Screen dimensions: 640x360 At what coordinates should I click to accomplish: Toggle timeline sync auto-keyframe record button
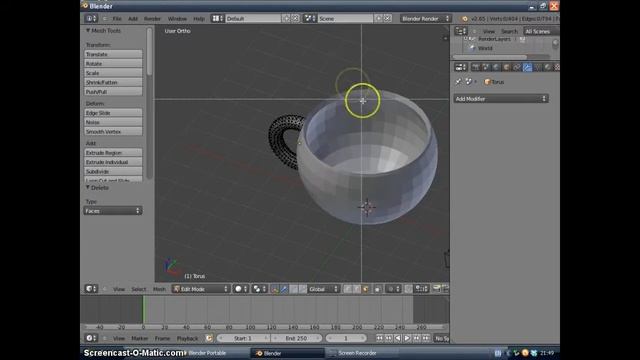tap(209, 338)
